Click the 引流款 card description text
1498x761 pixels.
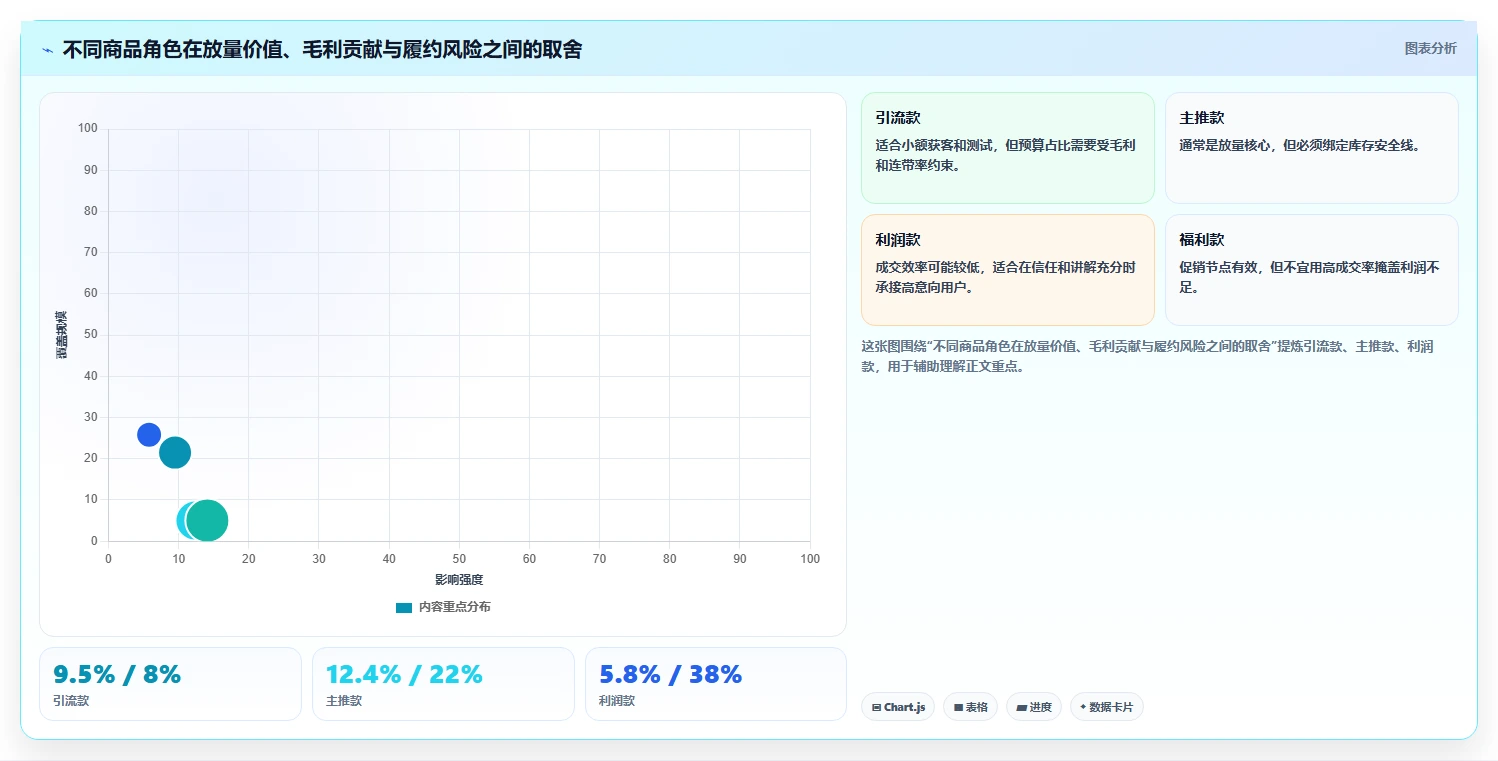1005,156
